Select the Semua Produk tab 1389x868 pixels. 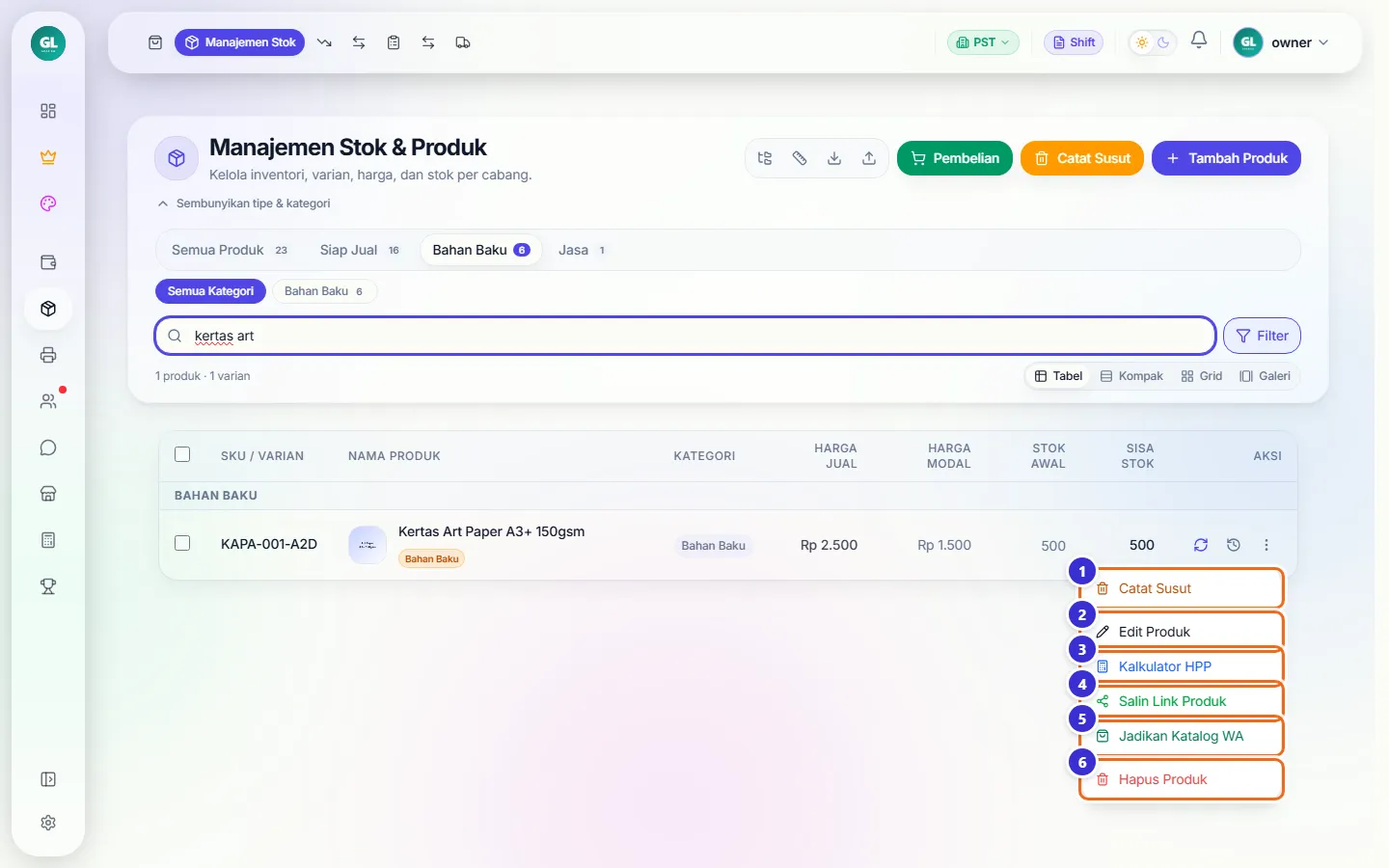point(229,250)
